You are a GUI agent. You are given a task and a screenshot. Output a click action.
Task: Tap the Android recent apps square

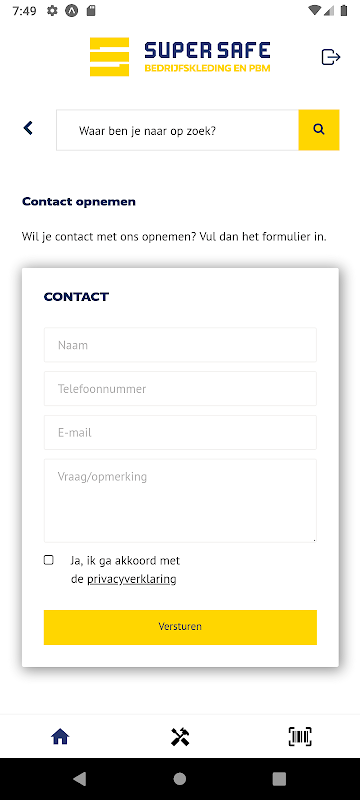pos(279,779)
